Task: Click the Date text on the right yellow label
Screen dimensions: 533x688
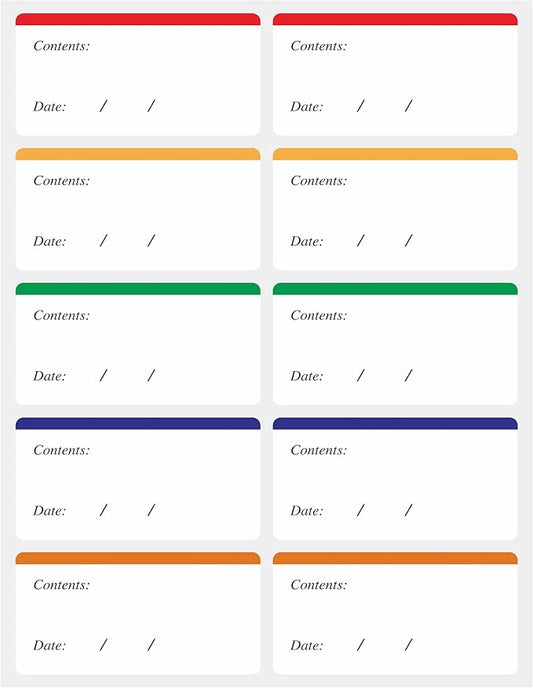Action: coord(307,241)
